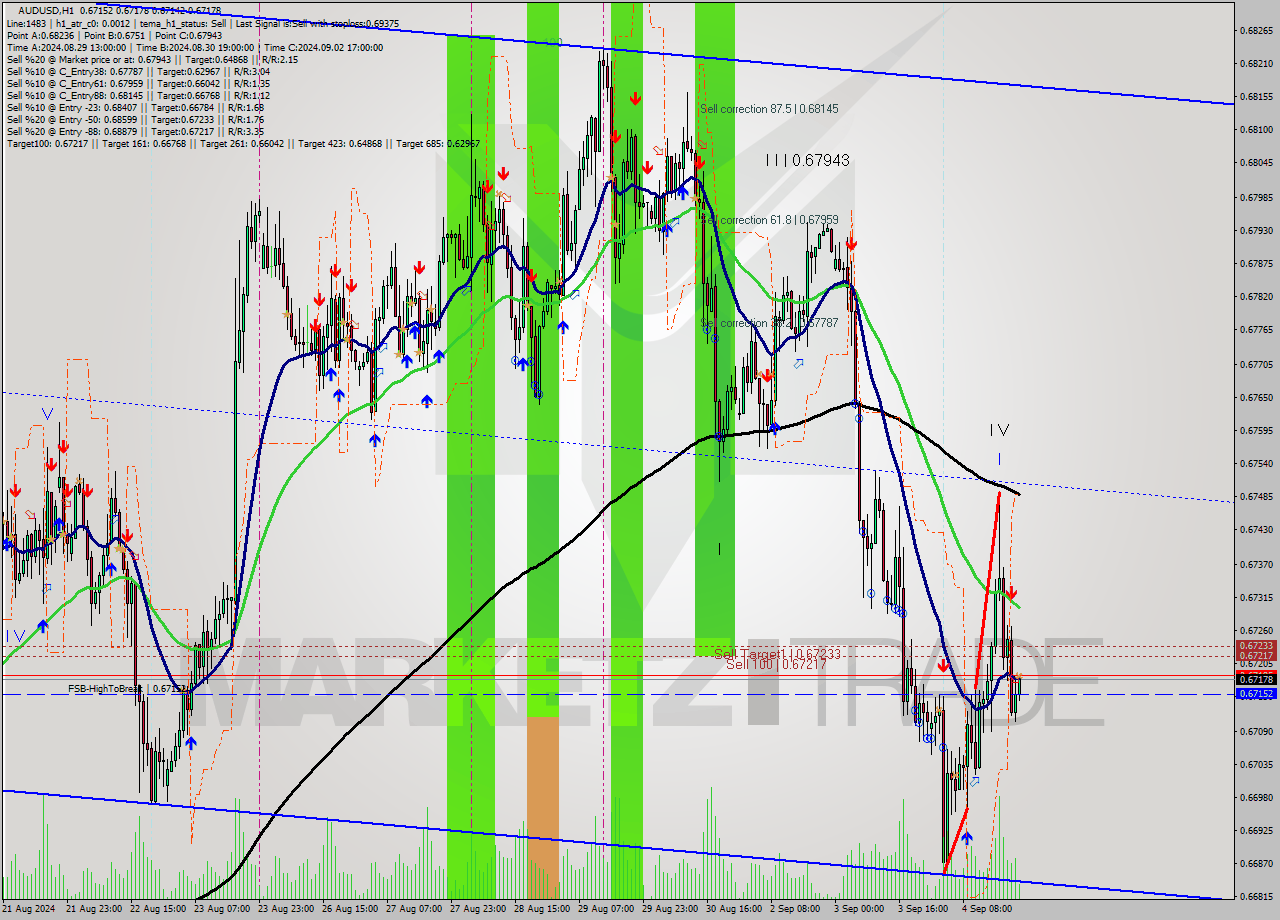Click the red 0.67233 price tag
1280x920 pixels.
pyautogui.click(x=1256, y=646)
